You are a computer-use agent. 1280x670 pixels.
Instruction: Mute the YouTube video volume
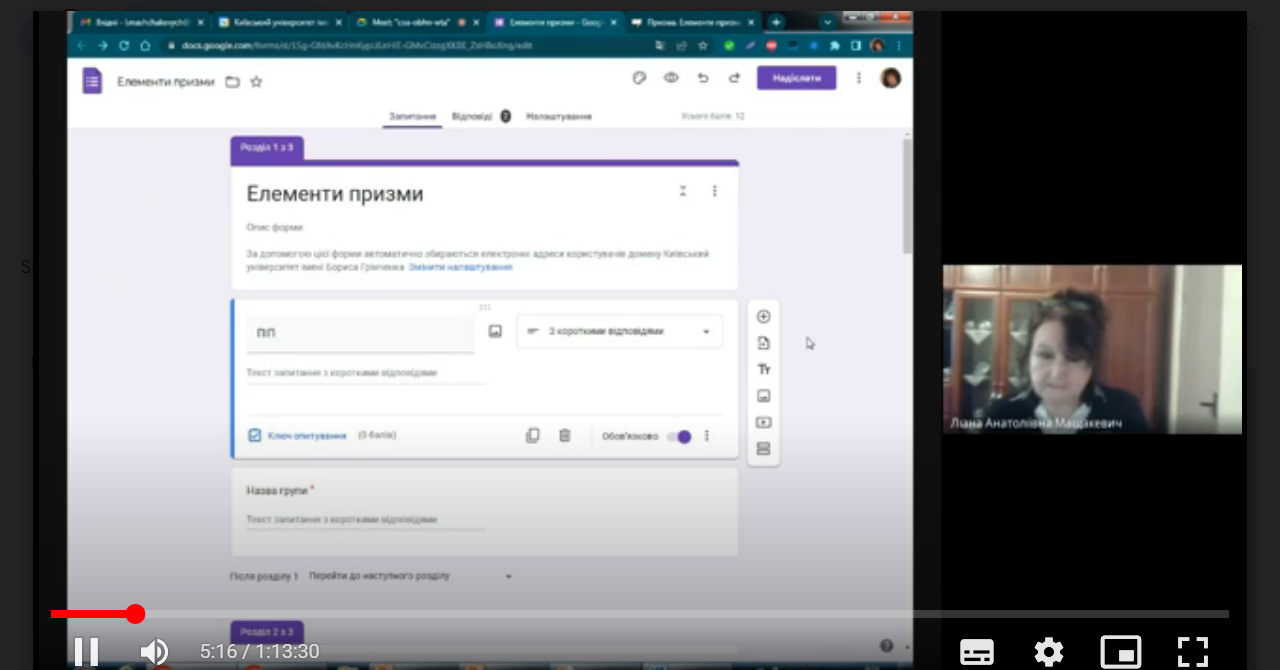(x=153, y=652)
